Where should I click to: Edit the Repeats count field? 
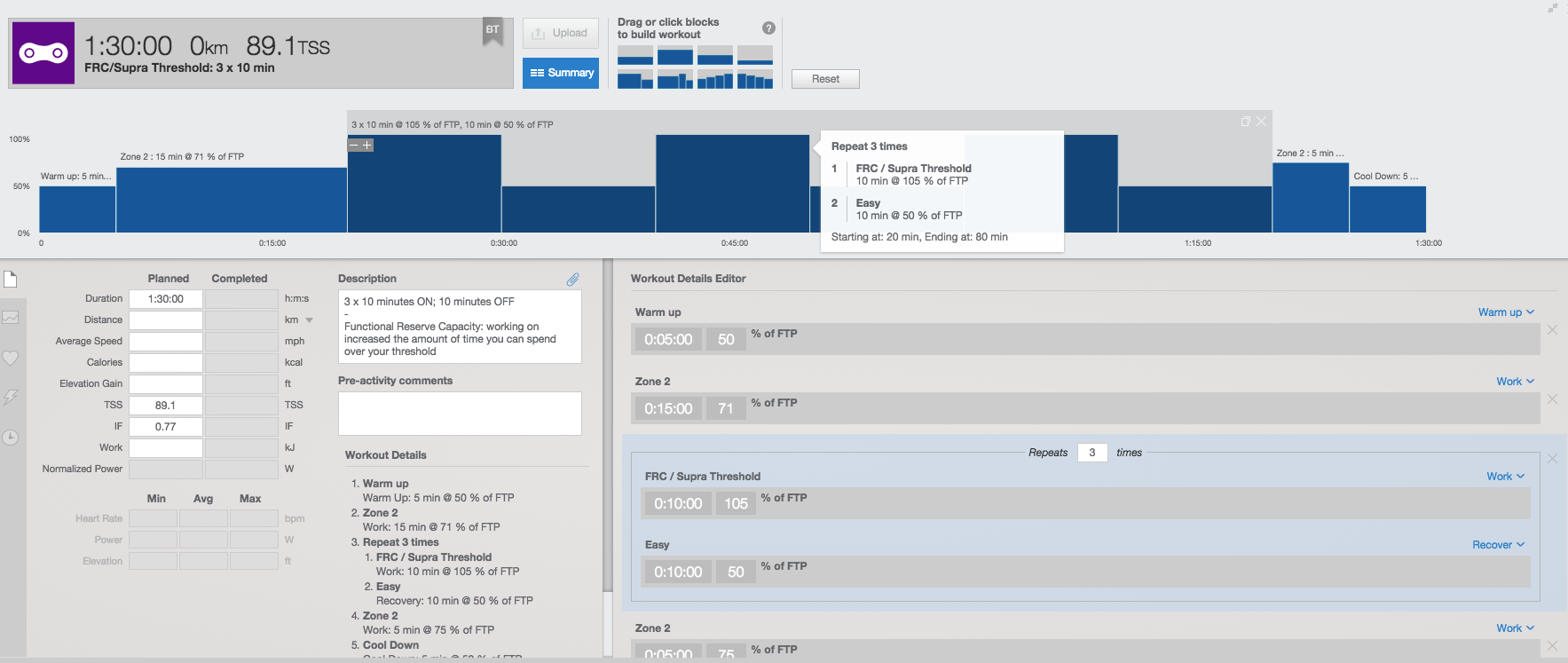click(1092, 453)
